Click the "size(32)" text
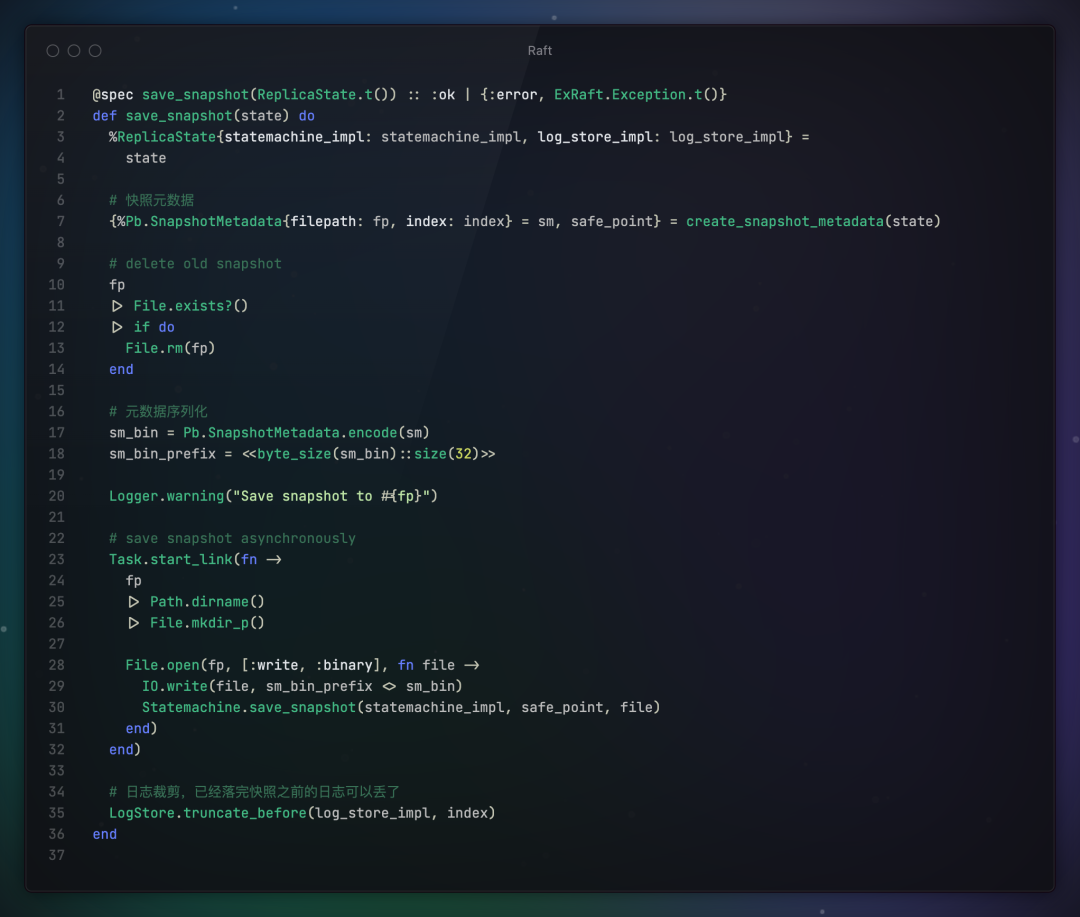 pos(446,454)
